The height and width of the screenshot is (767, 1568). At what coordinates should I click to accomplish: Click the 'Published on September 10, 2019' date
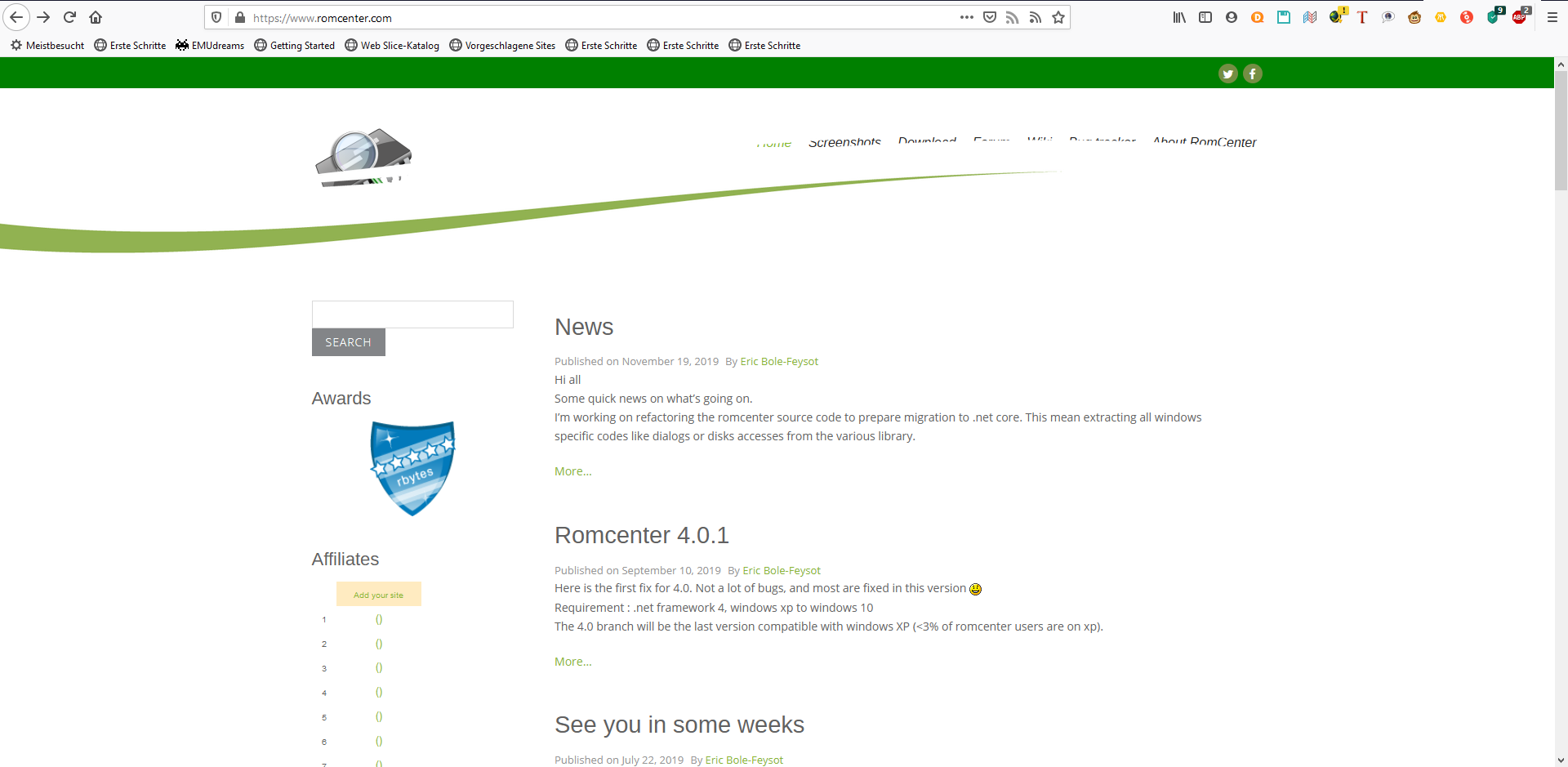638,570
